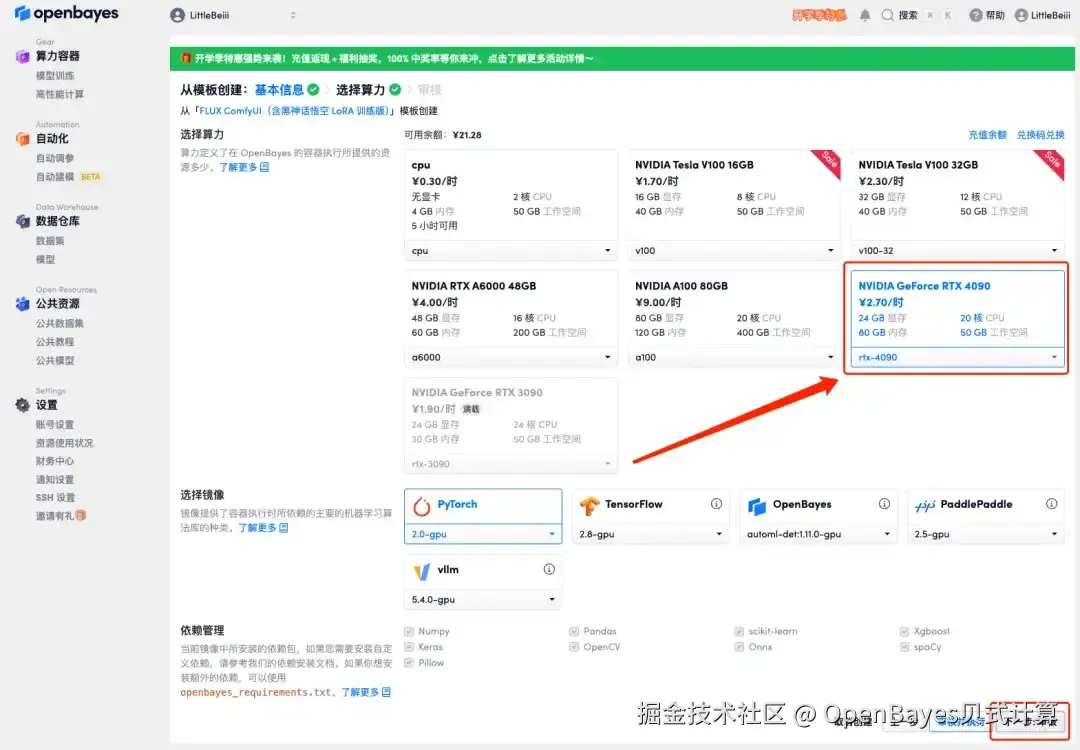Open the rtx-4090 resource dropdown

click(x=957, y=357)
